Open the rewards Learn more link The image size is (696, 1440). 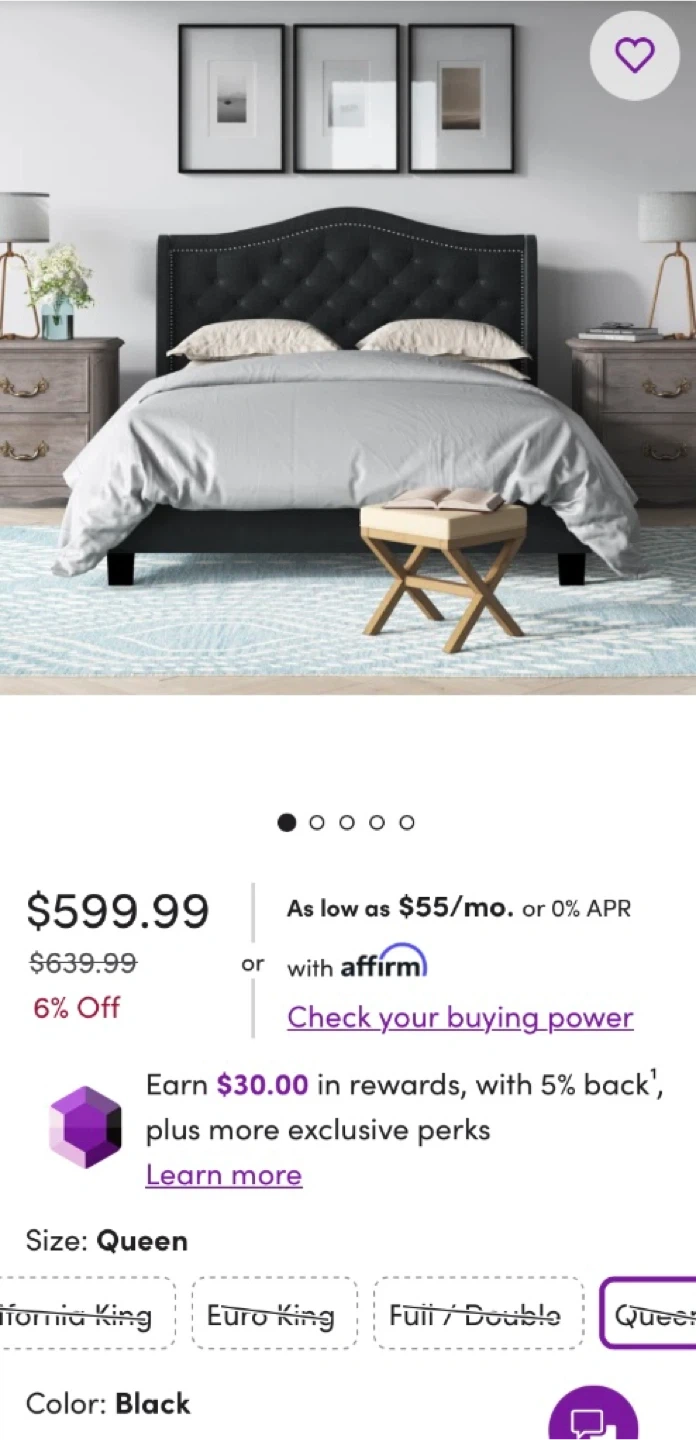tap(224, 1175)
